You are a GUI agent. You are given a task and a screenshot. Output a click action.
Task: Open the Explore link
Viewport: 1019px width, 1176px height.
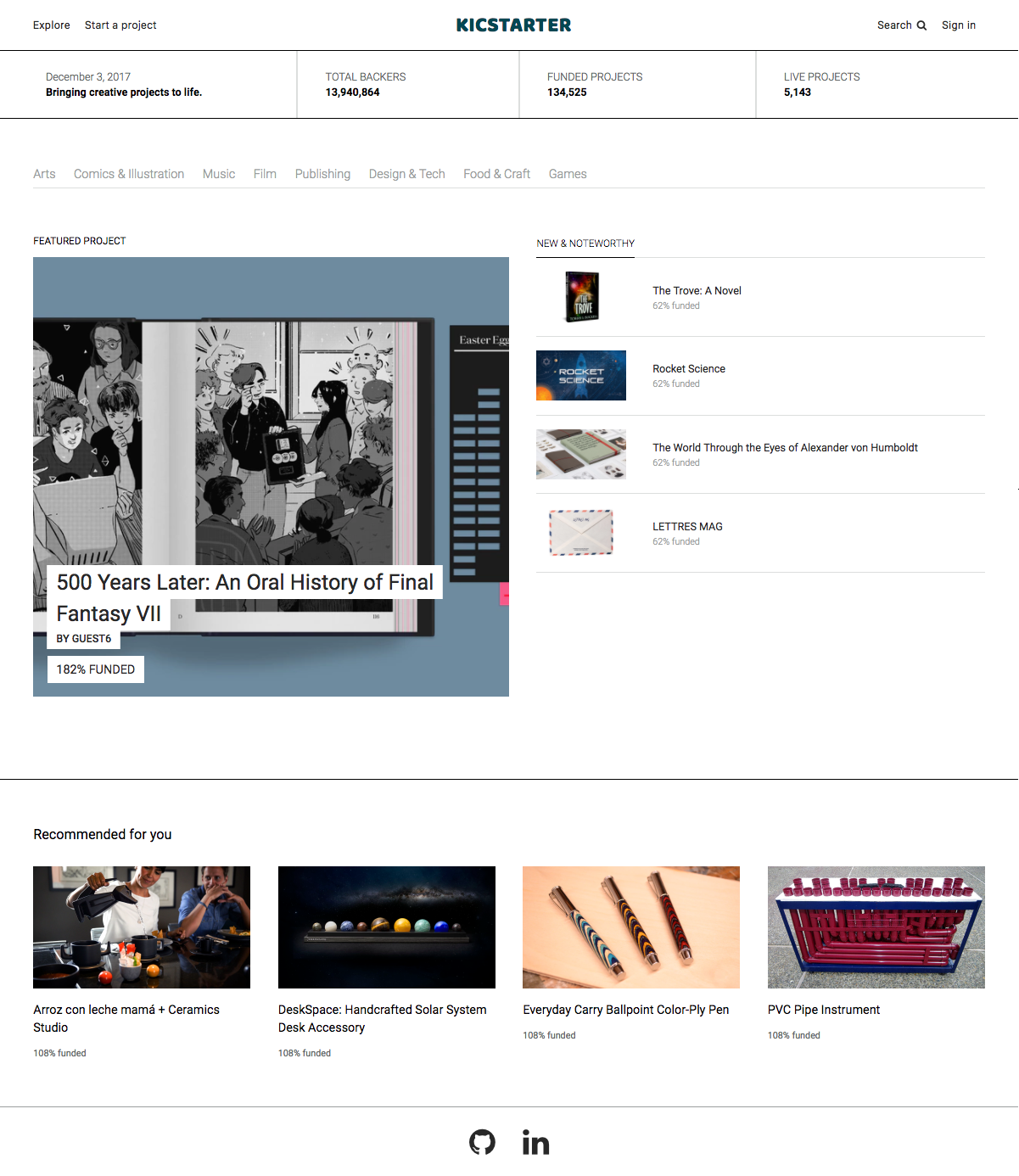52,25
